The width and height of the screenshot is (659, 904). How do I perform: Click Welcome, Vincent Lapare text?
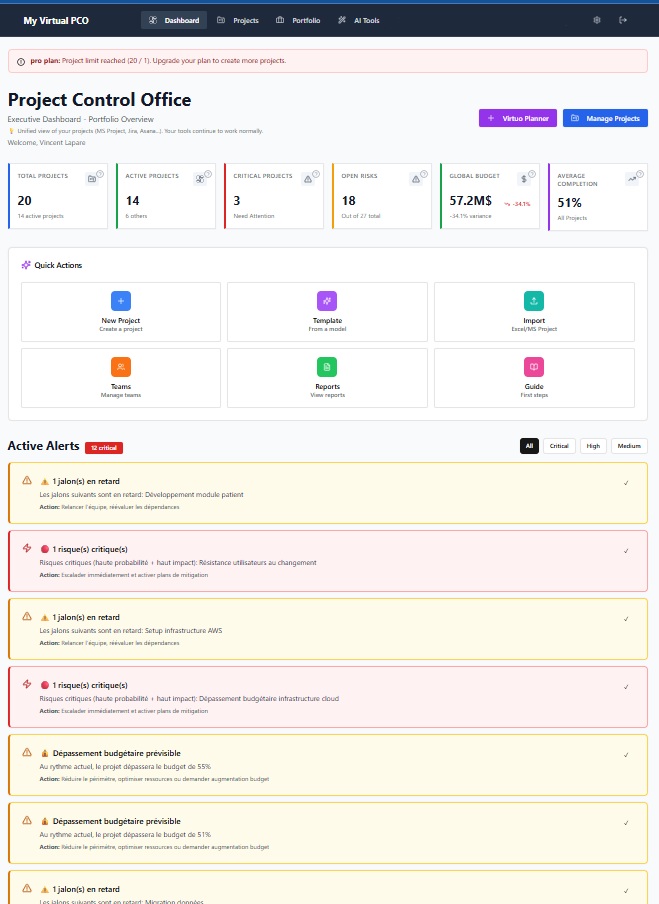click(x=46, y=142)
